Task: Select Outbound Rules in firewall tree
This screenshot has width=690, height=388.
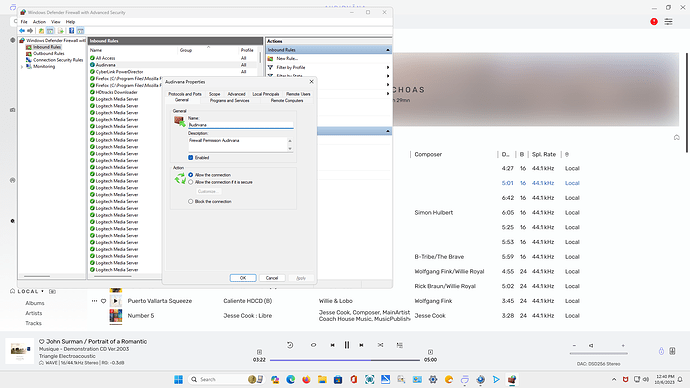Action: [48, 53]
